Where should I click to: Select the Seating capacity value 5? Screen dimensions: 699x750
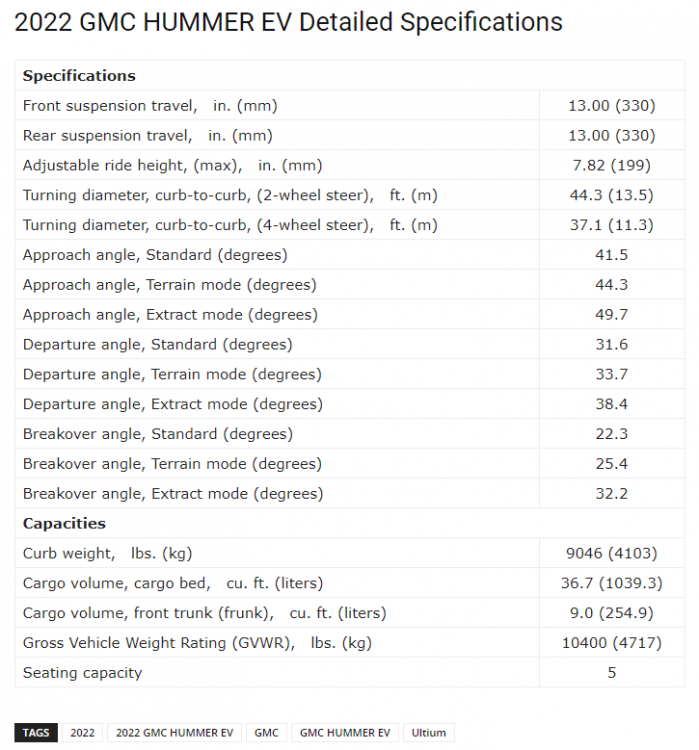pos(612,673)
